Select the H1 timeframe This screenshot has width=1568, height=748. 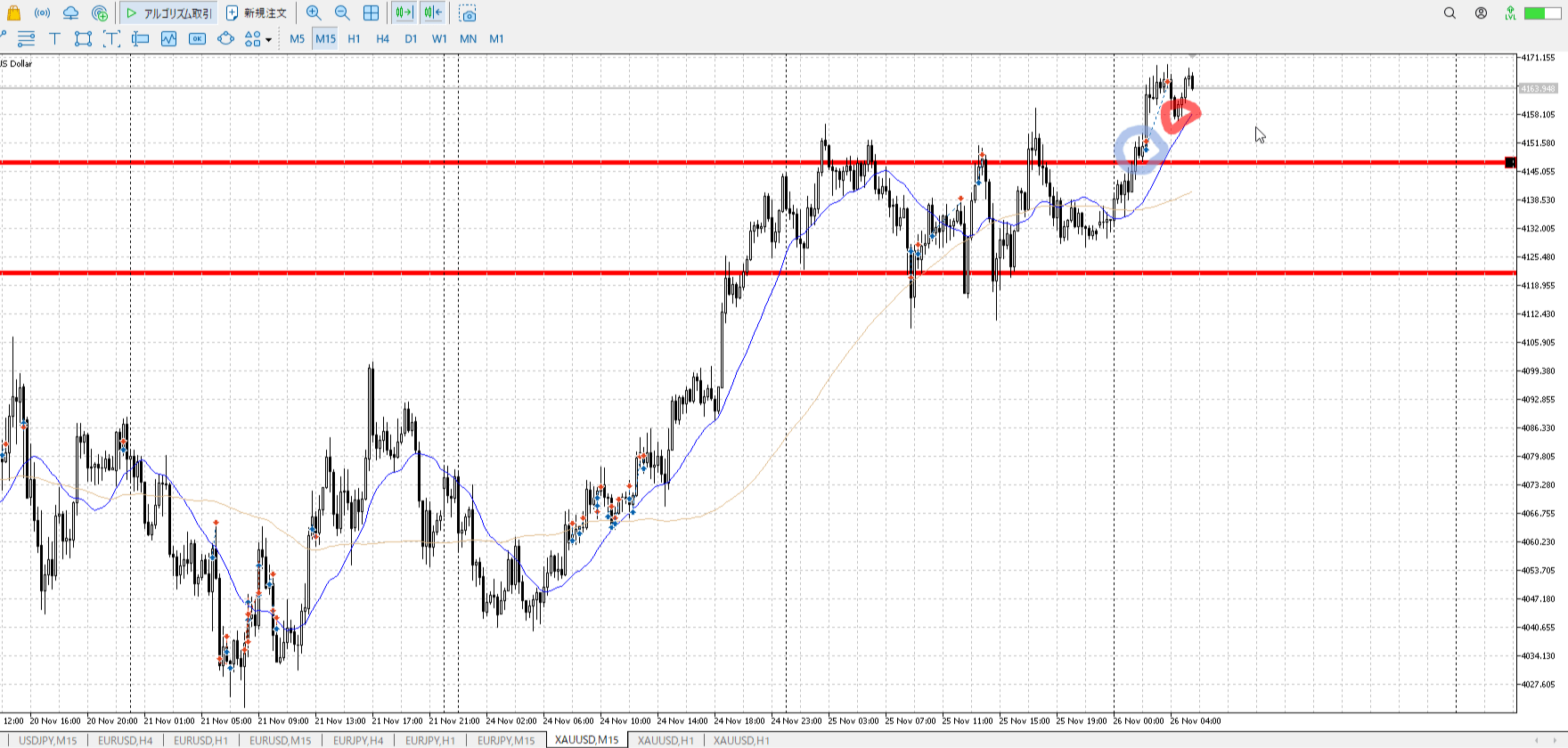[354, 38]
